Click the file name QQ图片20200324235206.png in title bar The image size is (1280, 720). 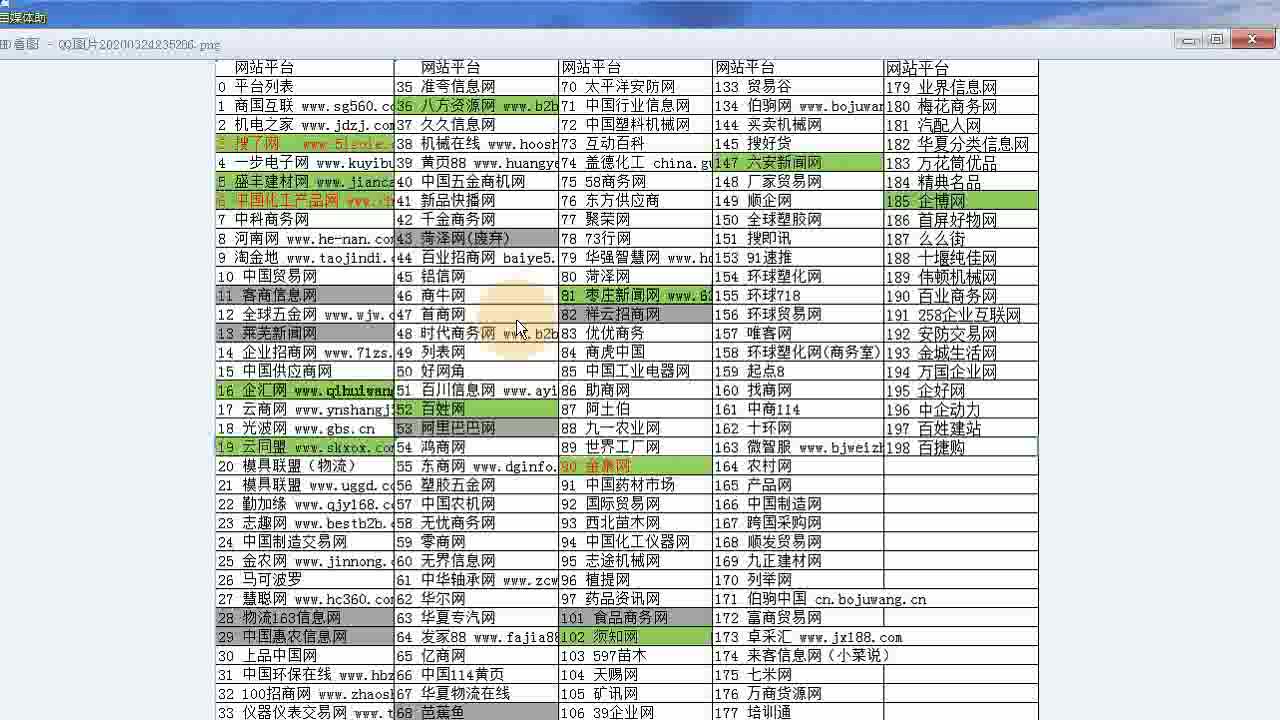click(x=139, y=45)
